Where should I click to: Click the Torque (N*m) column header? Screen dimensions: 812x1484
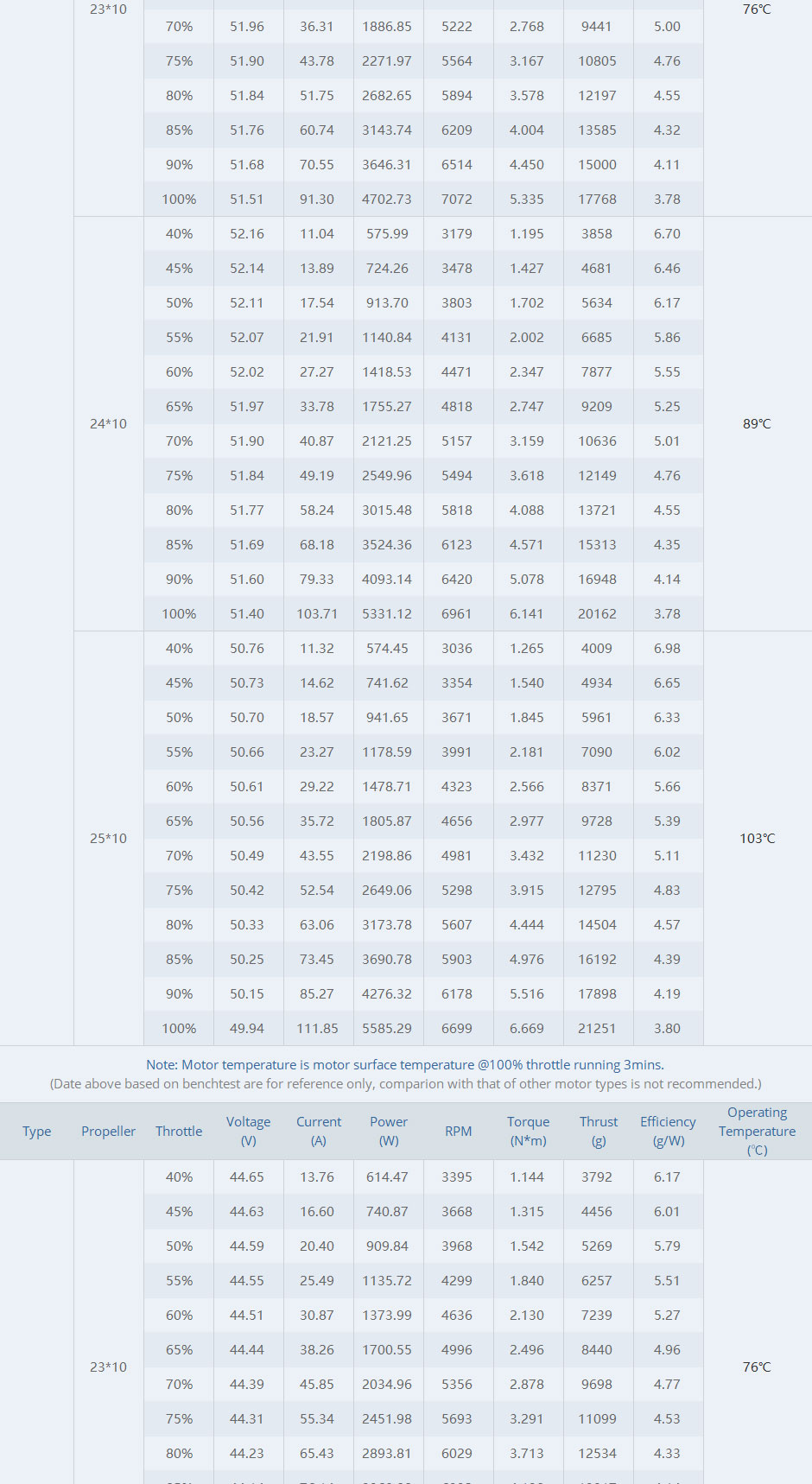[528, 1131]
